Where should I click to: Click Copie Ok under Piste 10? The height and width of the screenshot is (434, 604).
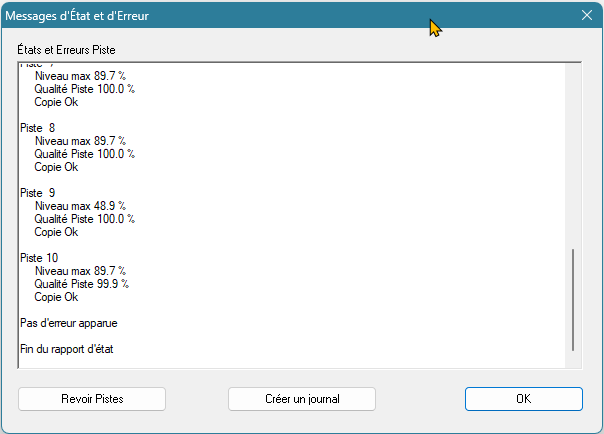[56, 297]
